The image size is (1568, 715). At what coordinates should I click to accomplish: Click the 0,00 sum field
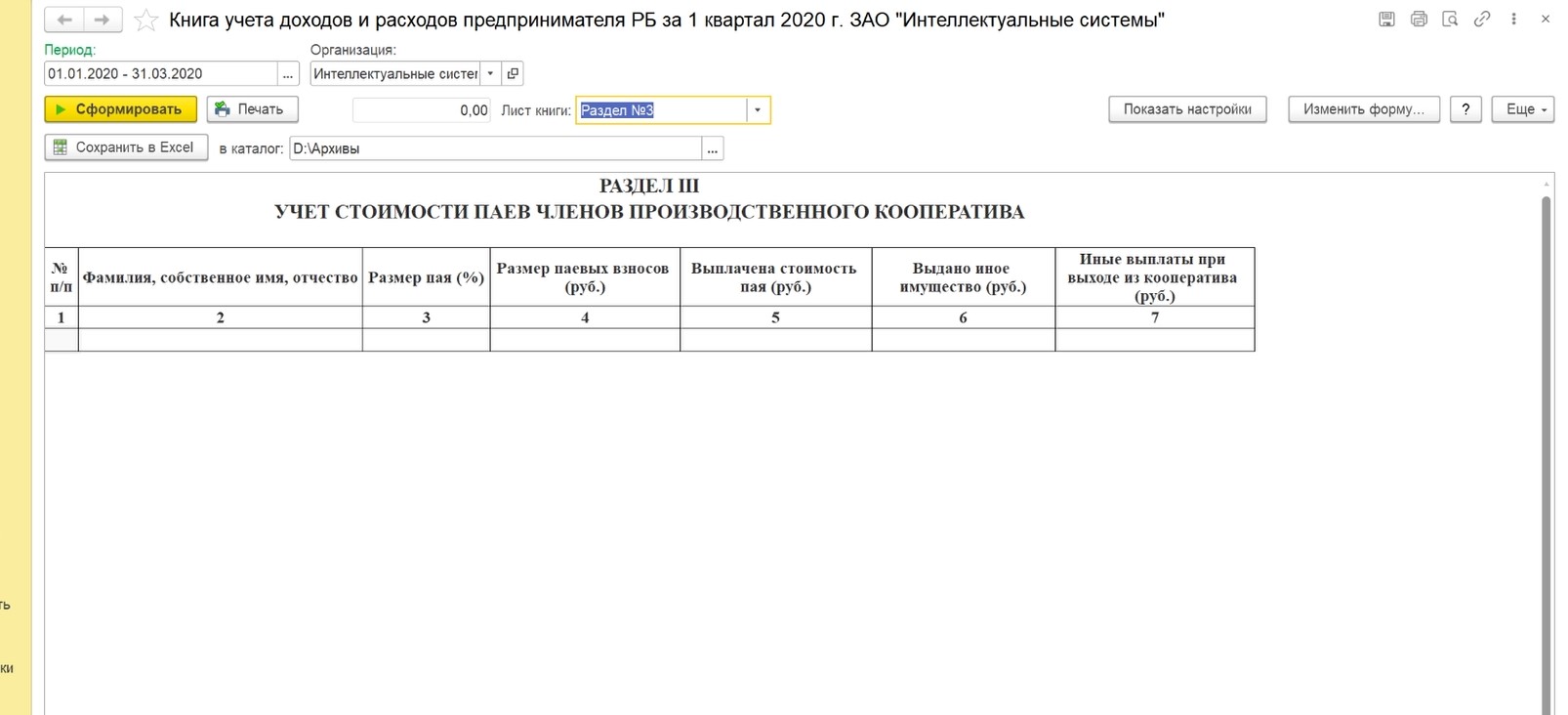pos(422,110)
